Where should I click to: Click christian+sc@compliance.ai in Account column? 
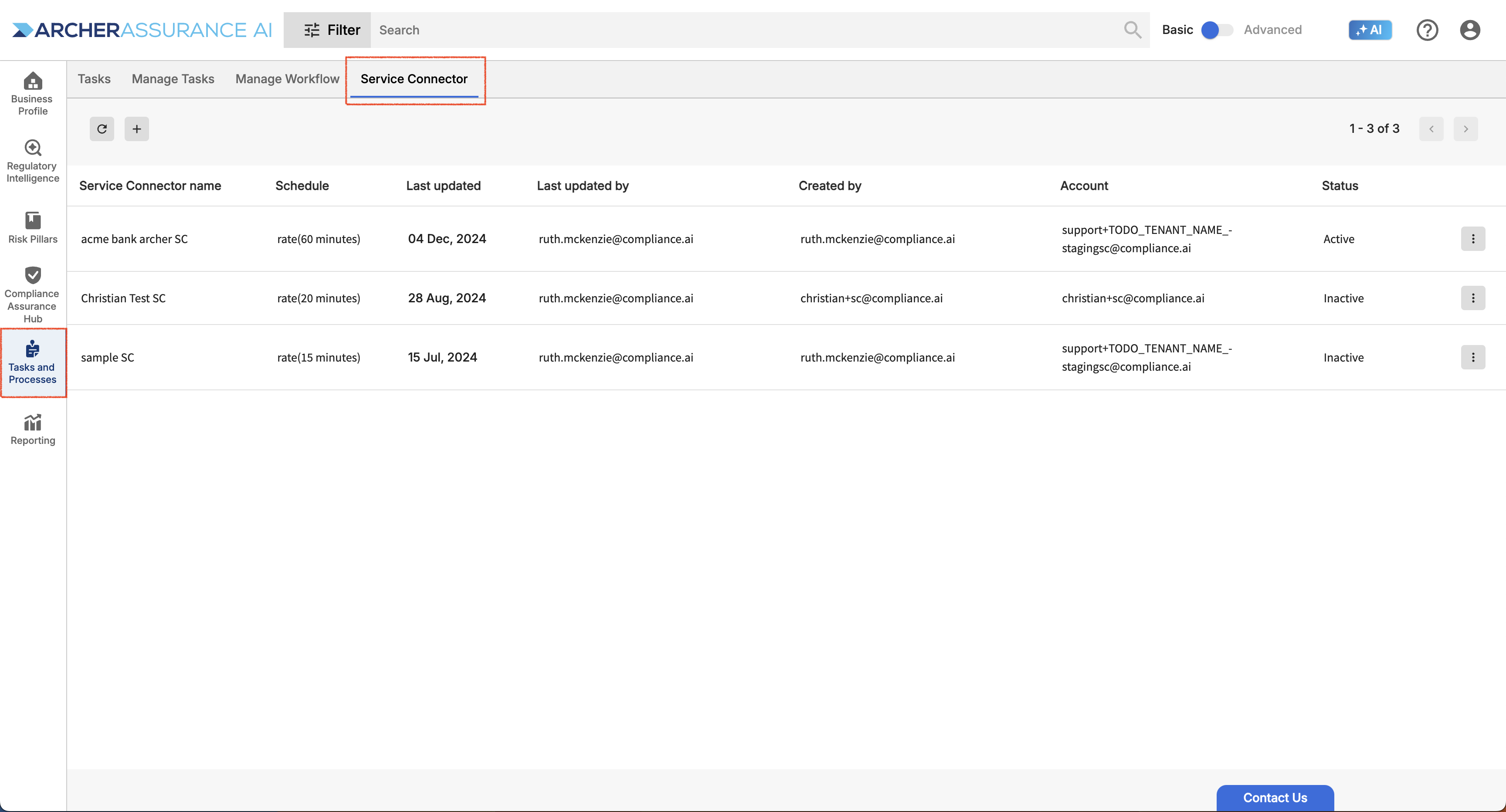click(1133, 298)
